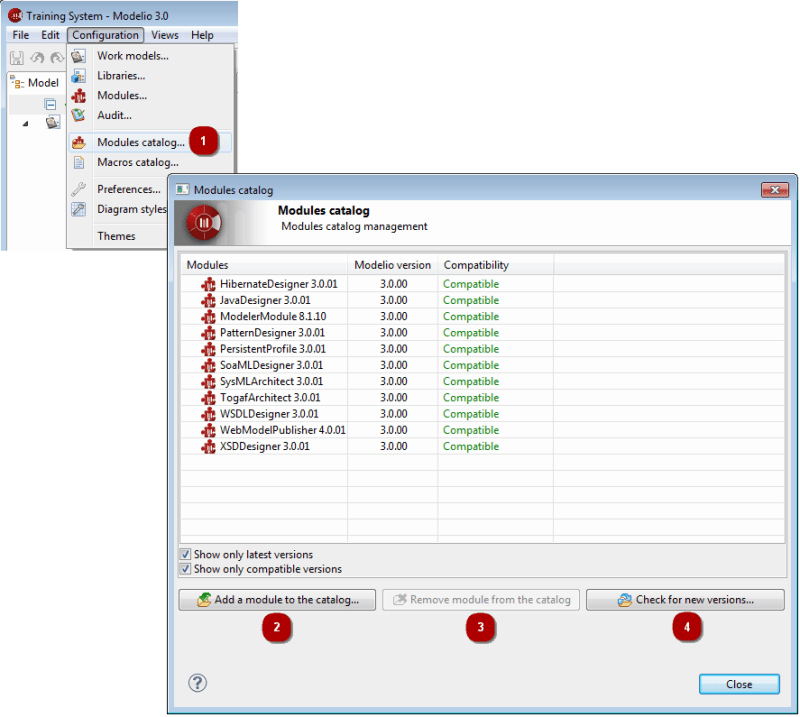Click the help question mark icon
800x717 pixels.
point(197,683)
